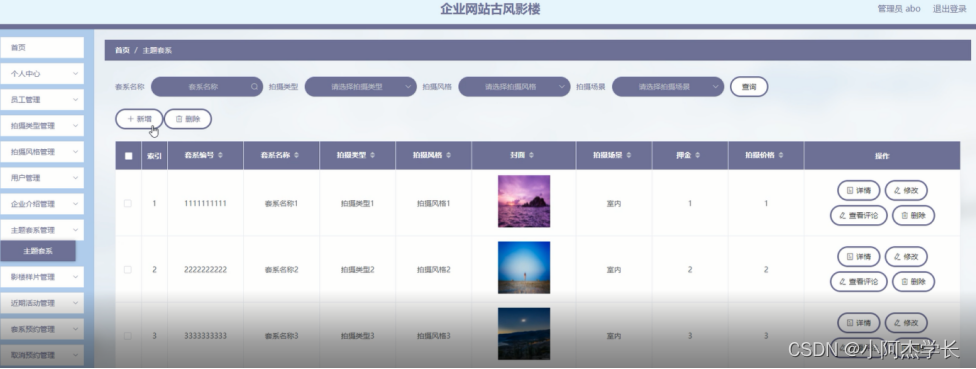Open the dark night cover thumbnail in row 3
Screen dimensions: 976x369
tap(523, 334)
